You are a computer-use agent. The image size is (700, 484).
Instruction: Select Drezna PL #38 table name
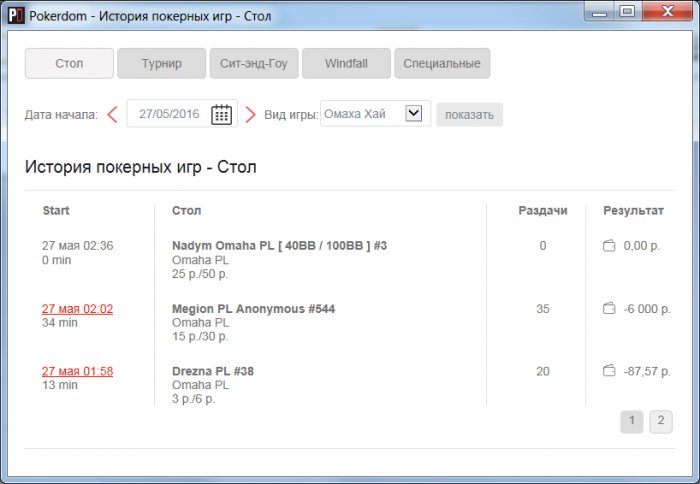[213, 371]
